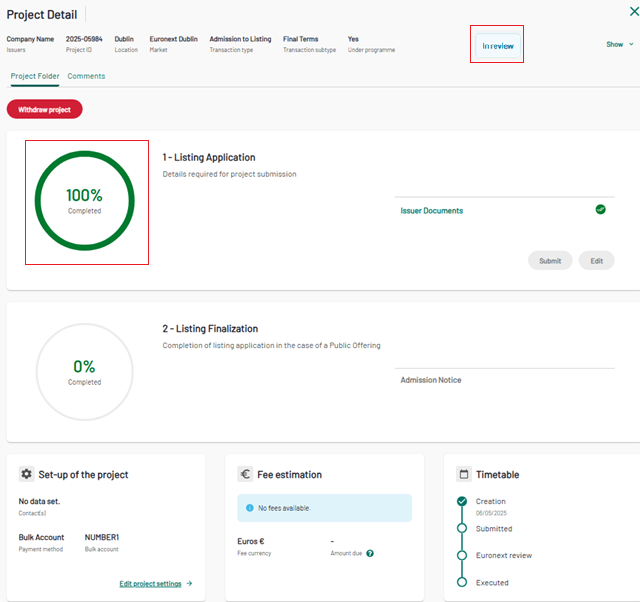Viewport: 640px width, 602px height.
Task: Click the Euronext review timeline marker
Action: pos(462,555)
